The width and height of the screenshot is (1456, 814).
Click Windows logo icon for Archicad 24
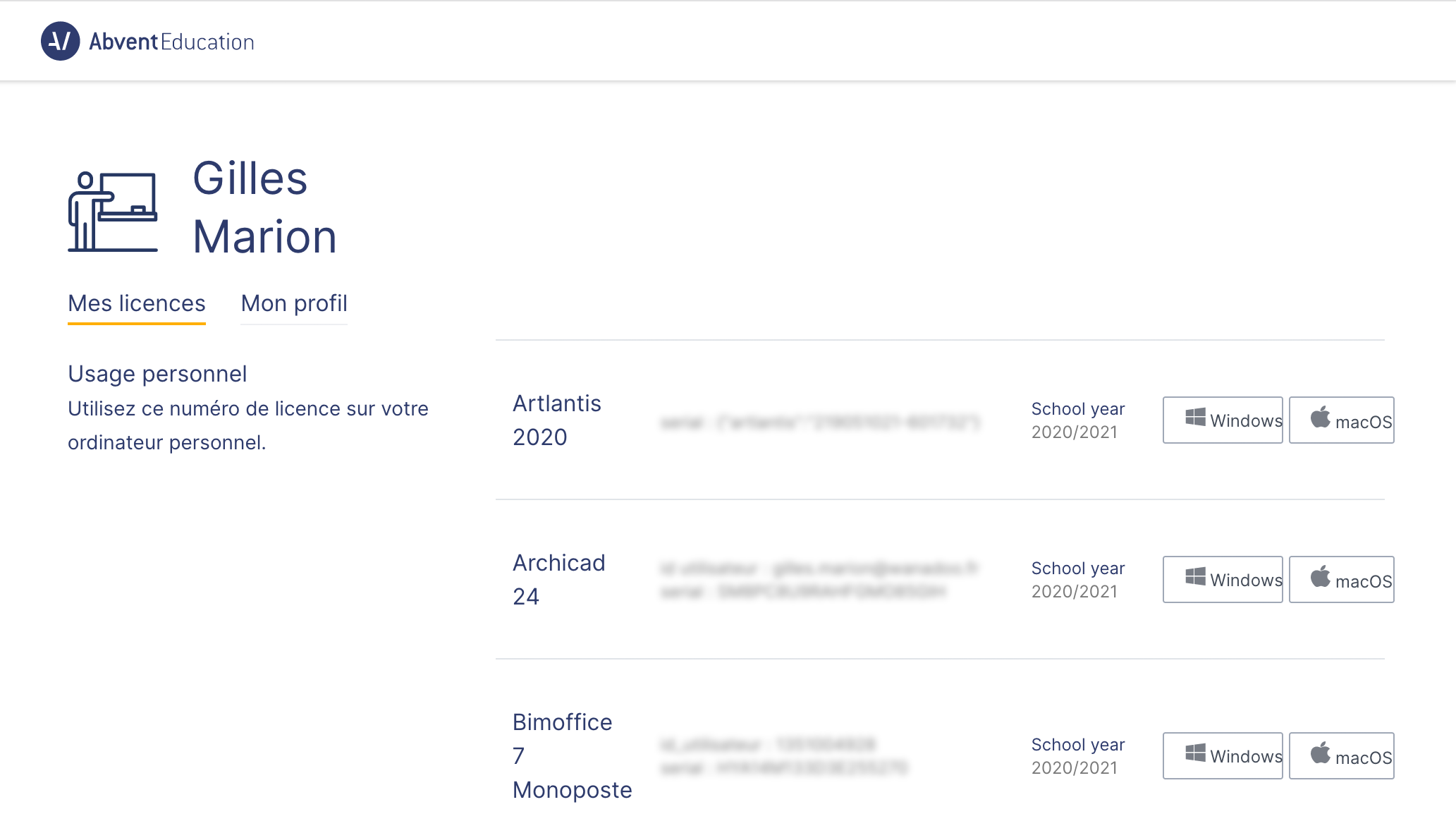pos(1195,577)
